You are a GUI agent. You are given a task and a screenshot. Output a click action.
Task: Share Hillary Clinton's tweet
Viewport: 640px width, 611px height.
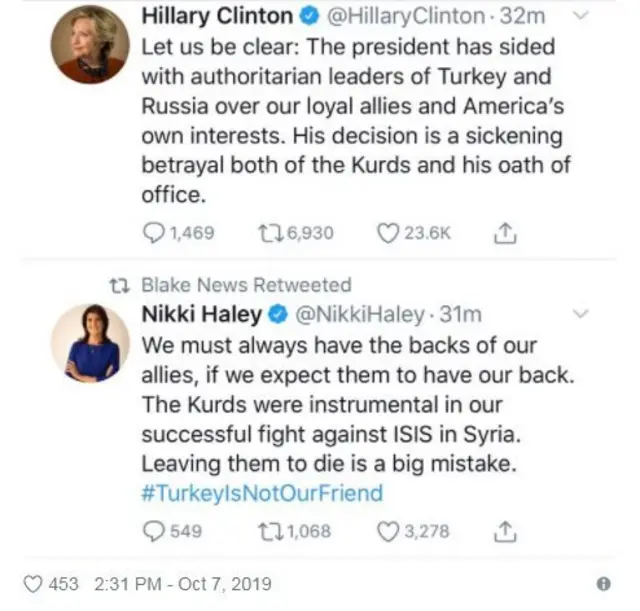(505, 233)
